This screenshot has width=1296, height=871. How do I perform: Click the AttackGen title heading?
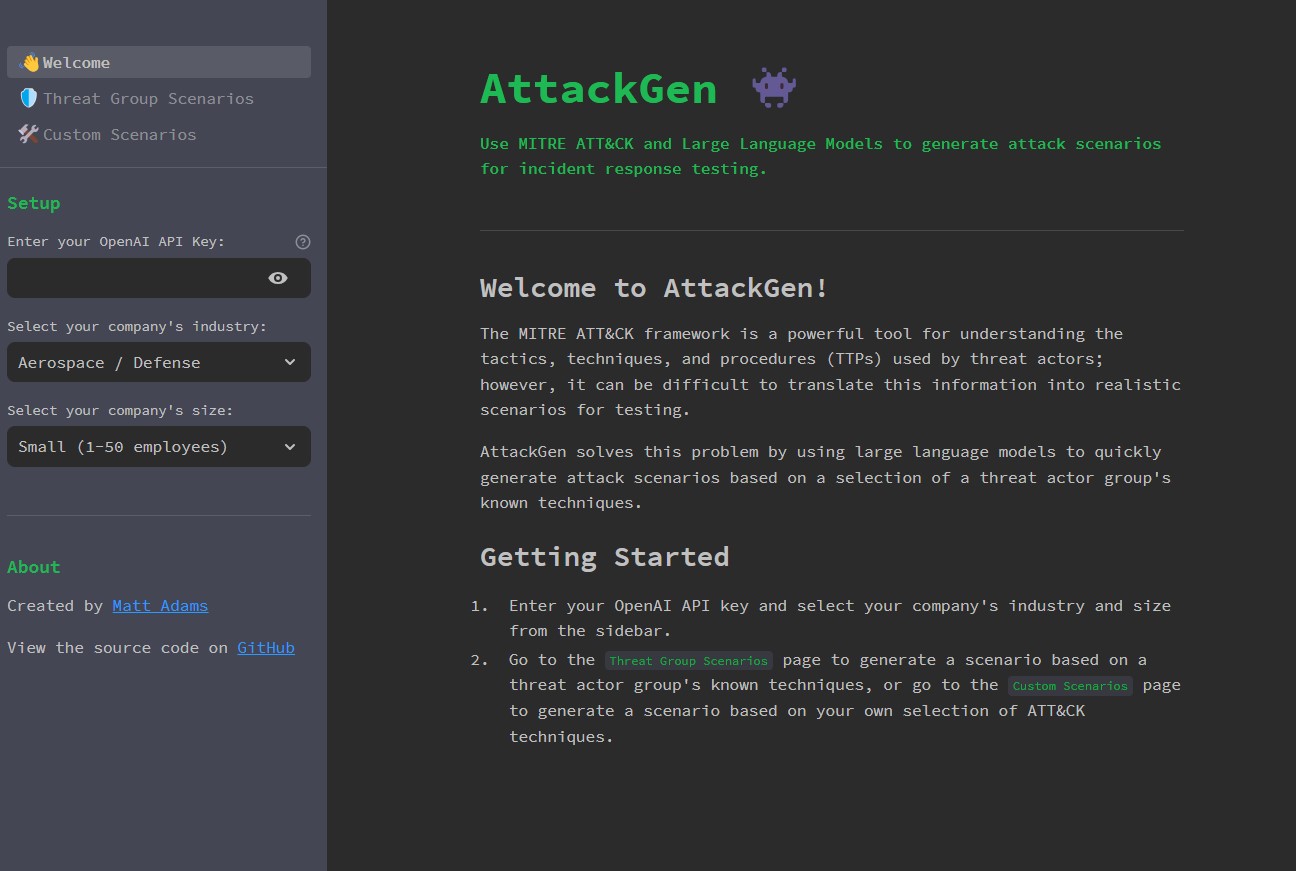pyautogui.click(x=599, y=89)
